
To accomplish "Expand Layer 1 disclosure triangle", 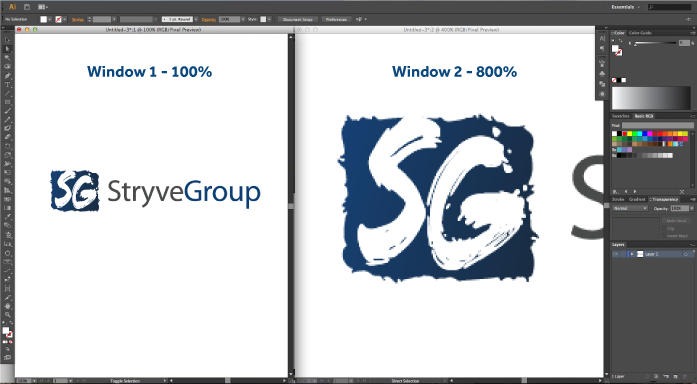I will [x=632, y=254].
